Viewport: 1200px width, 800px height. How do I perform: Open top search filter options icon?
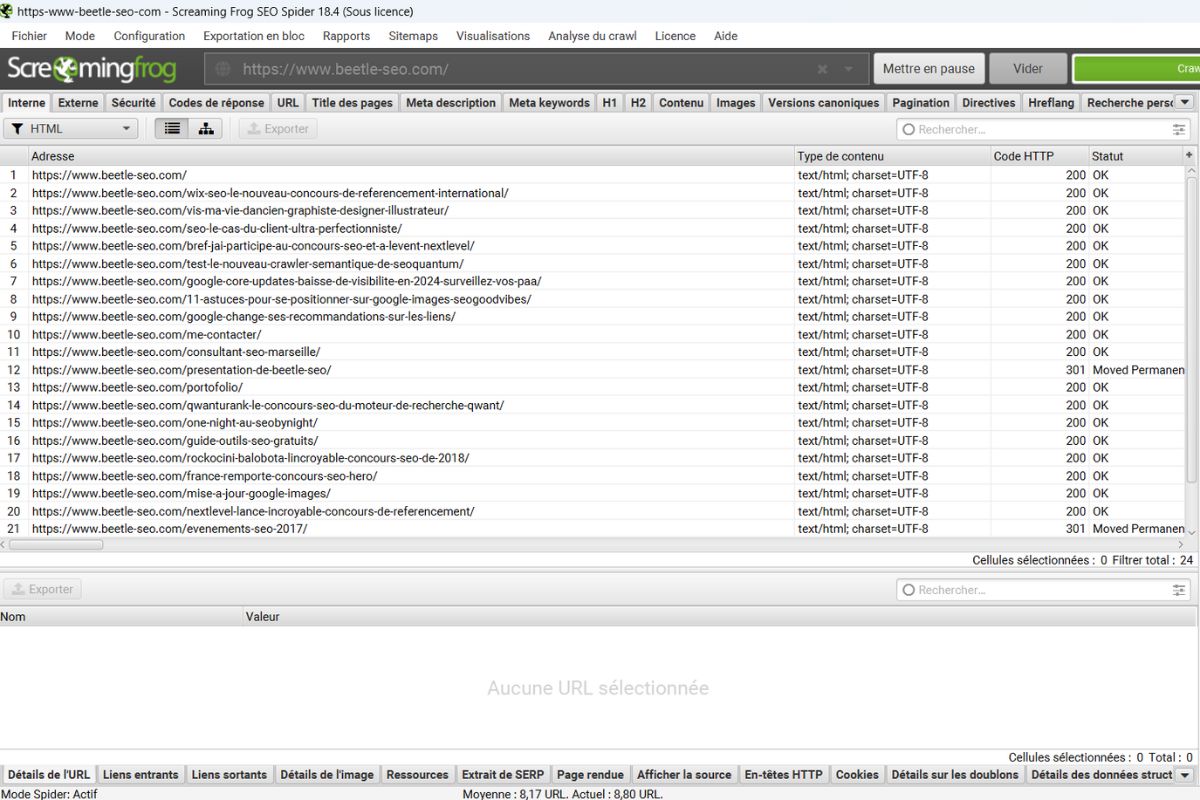[1180, 129]
